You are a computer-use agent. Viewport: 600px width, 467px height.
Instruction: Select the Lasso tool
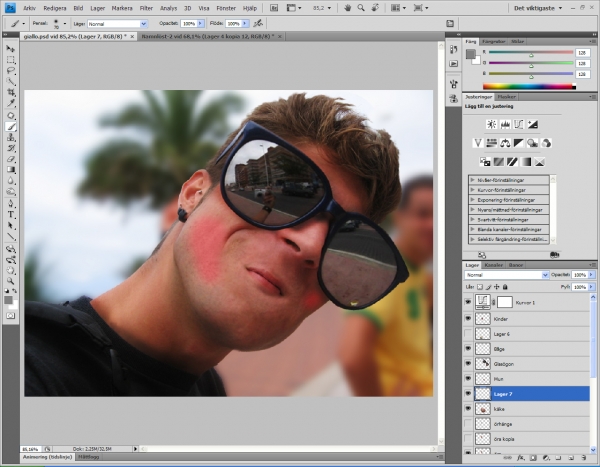(11, 71)
